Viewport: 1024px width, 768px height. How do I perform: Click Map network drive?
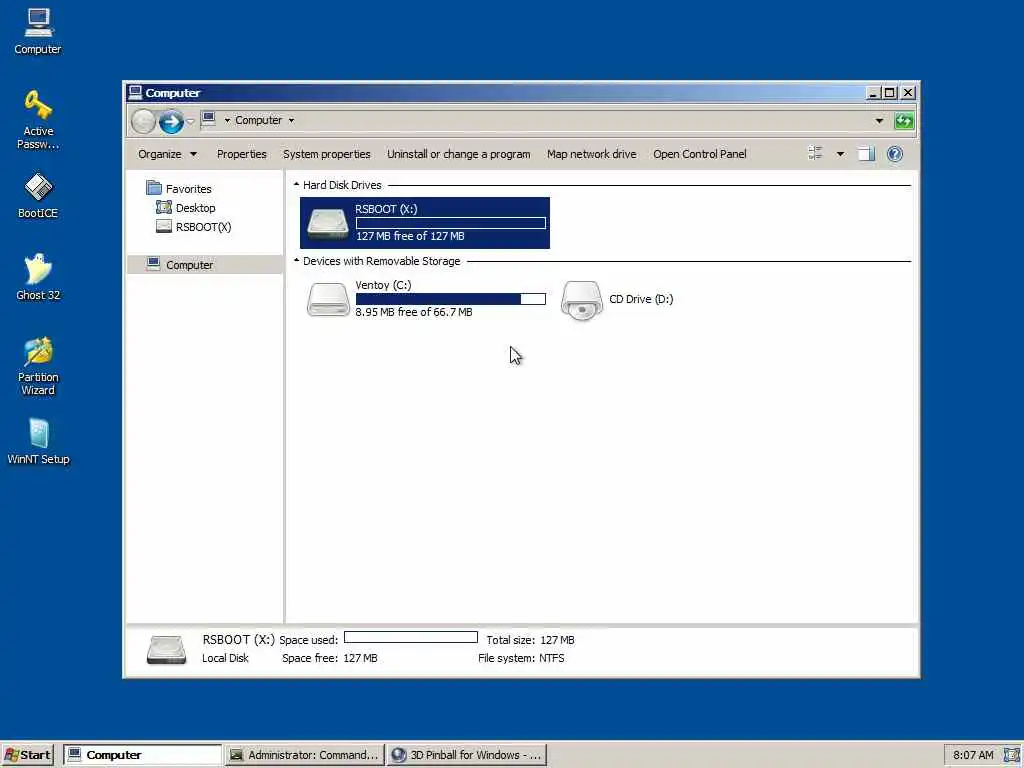[592, 154]
